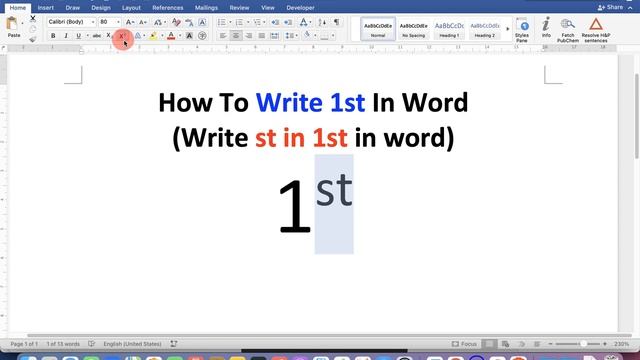Switch to Draft view icon
Image resolution: width=640 pixels, height=360 pixels.
(x=537, y=344)
